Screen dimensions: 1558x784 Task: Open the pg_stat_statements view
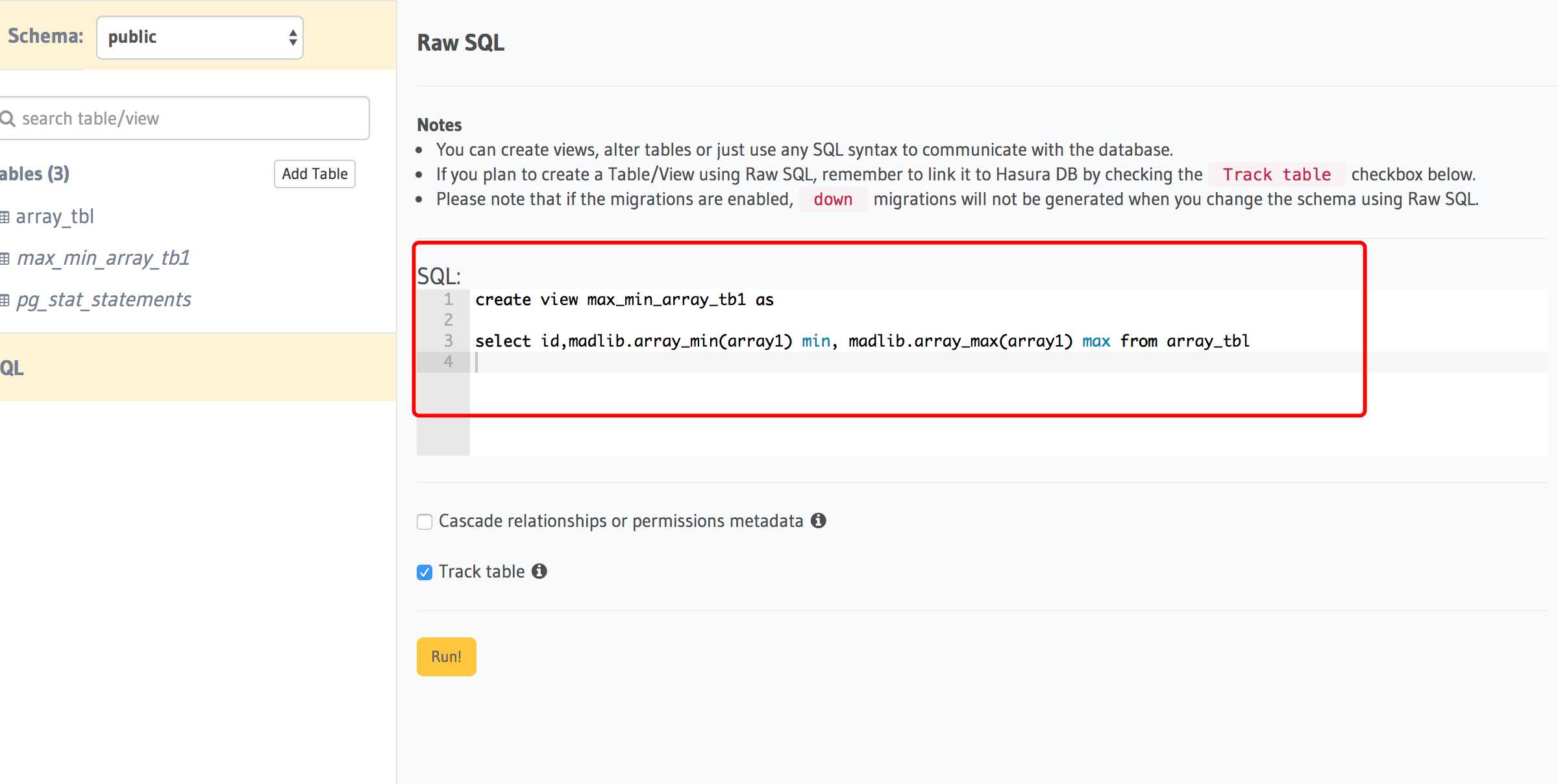click(103, 299)
